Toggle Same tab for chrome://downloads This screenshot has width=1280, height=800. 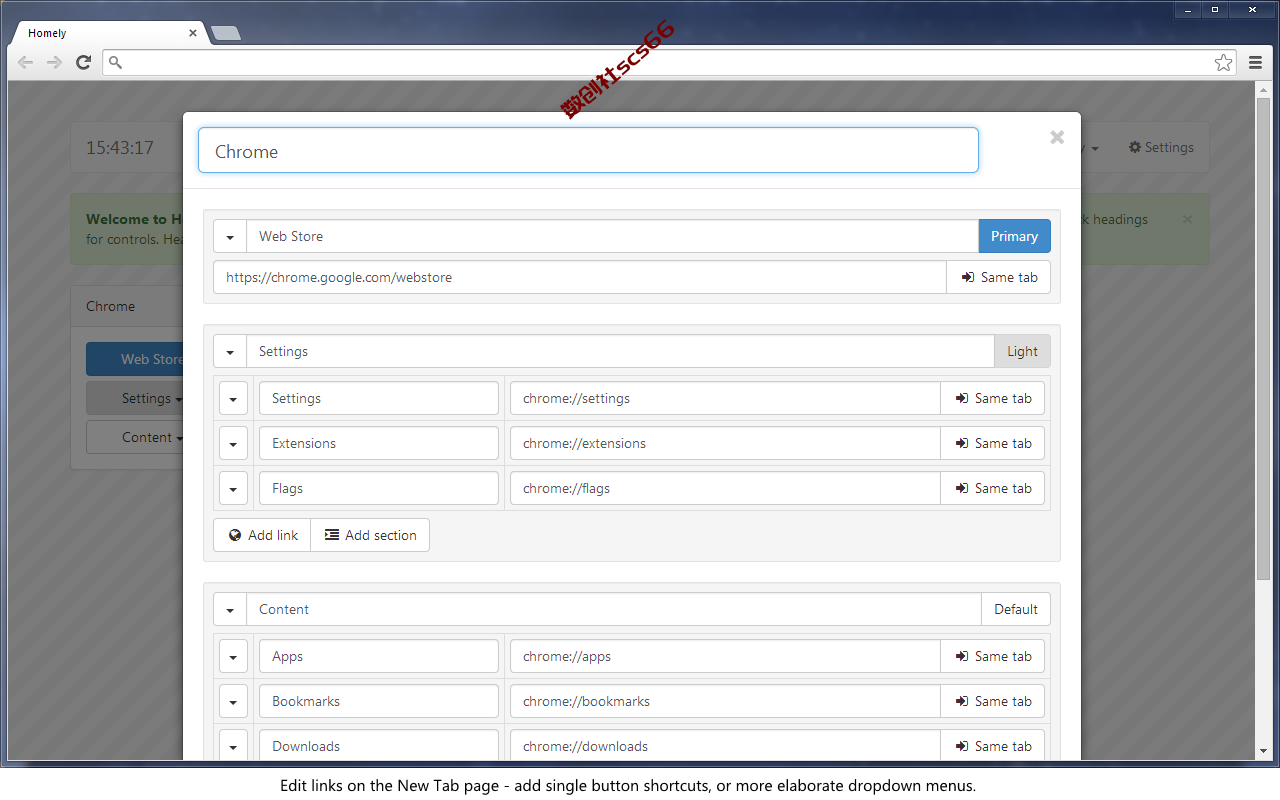(992, 746)
